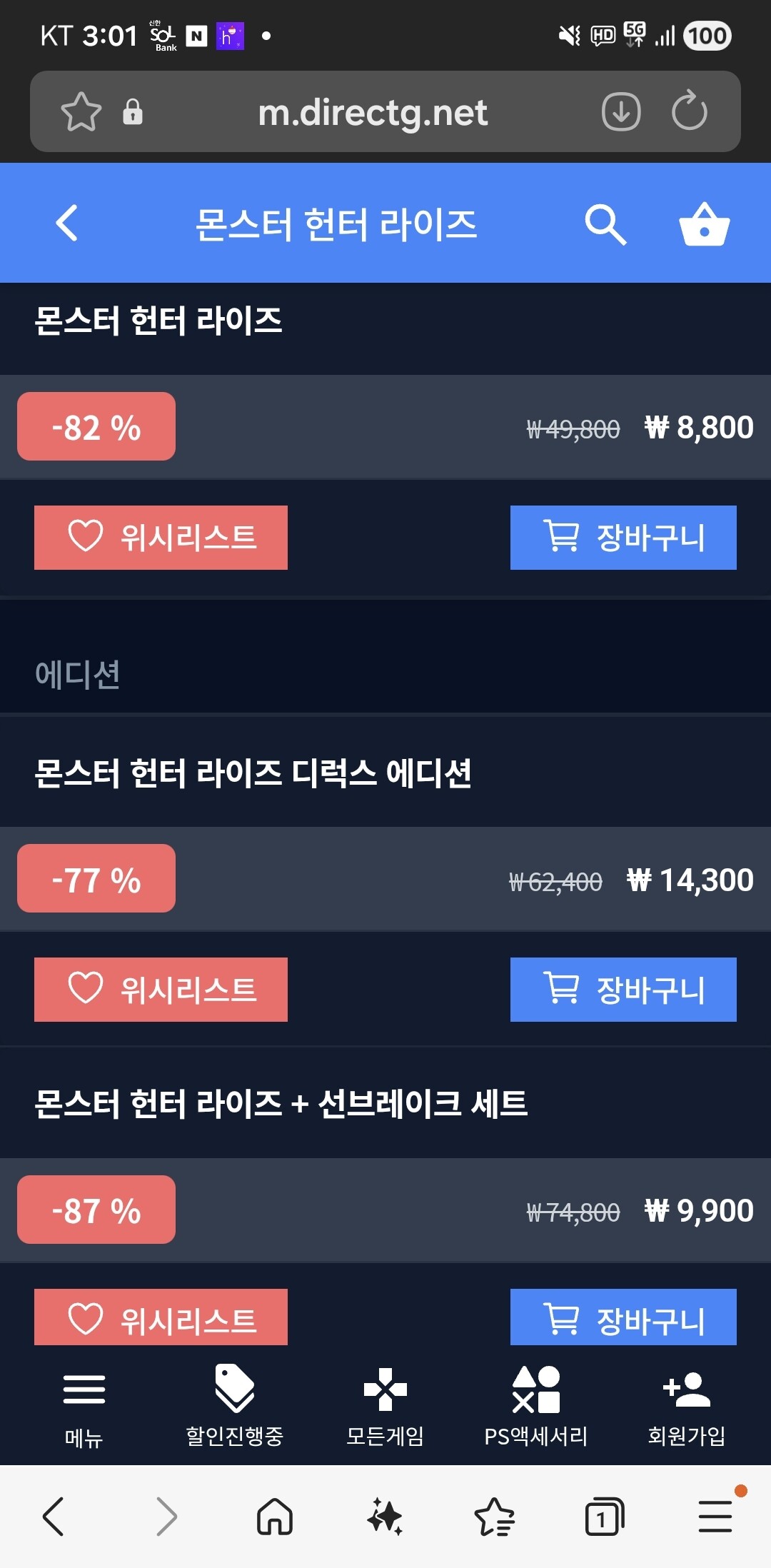Open browser home page icon
The image size is (771, 1568).
[275, 1516]
